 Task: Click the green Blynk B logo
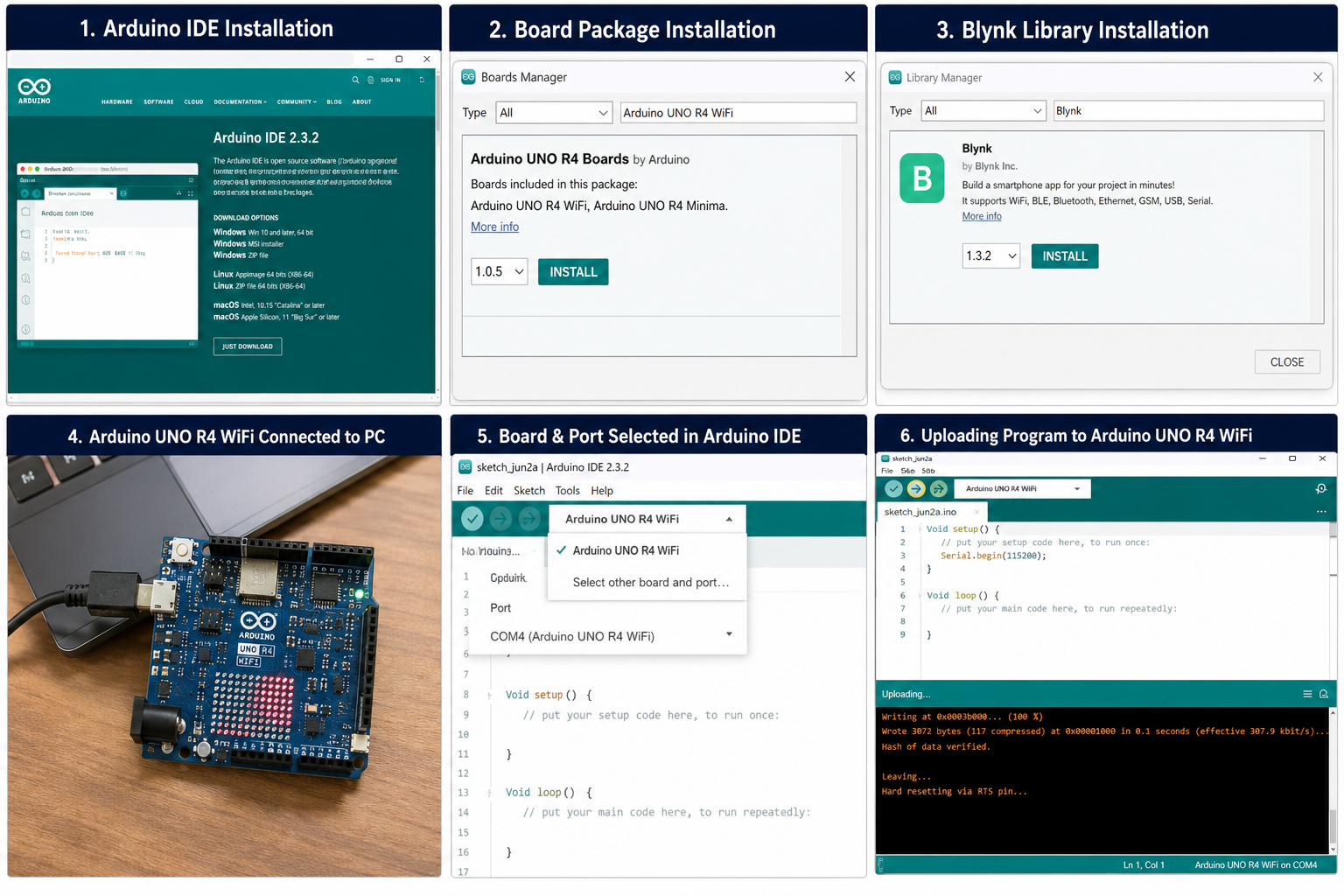(x=922, y=178)
